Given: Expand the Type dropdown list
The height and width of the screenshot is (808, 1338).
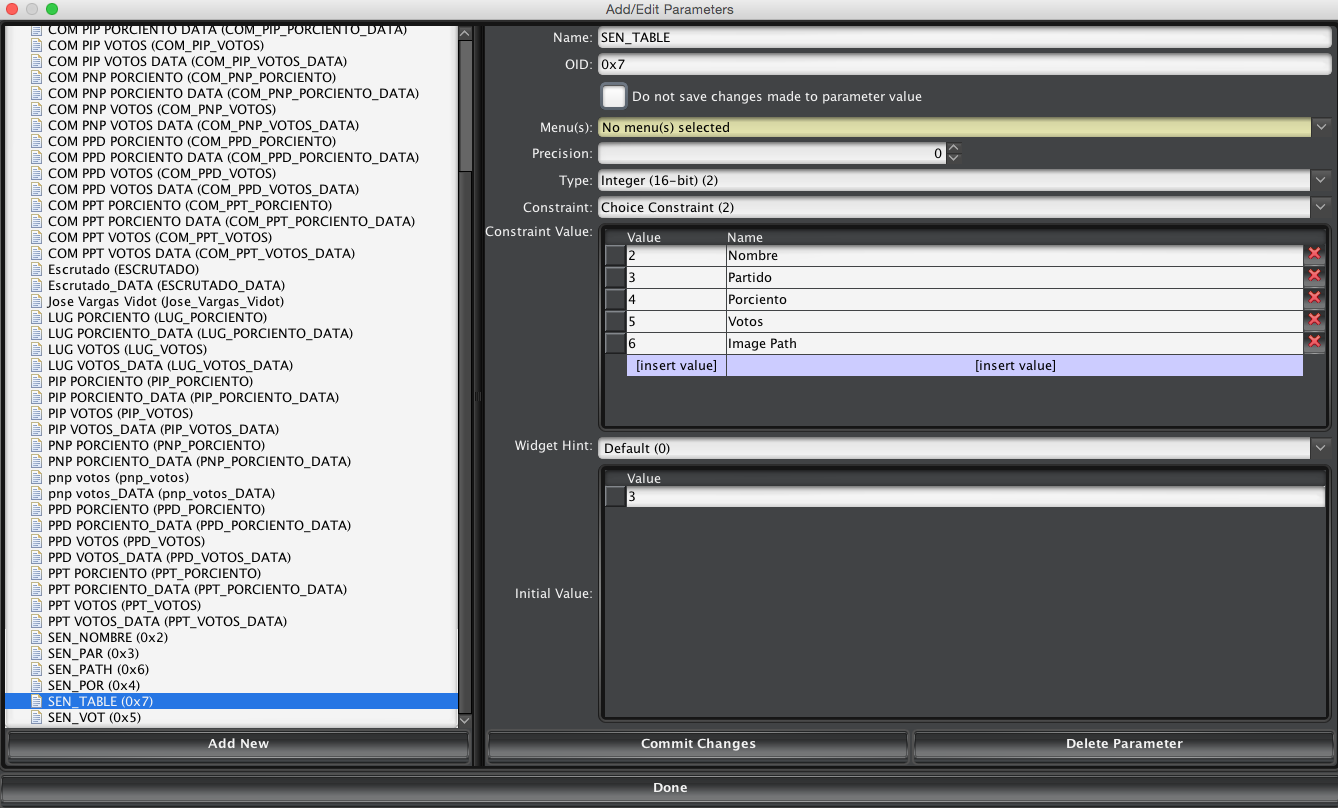Looking at the screenshot, I should 1321,181.
